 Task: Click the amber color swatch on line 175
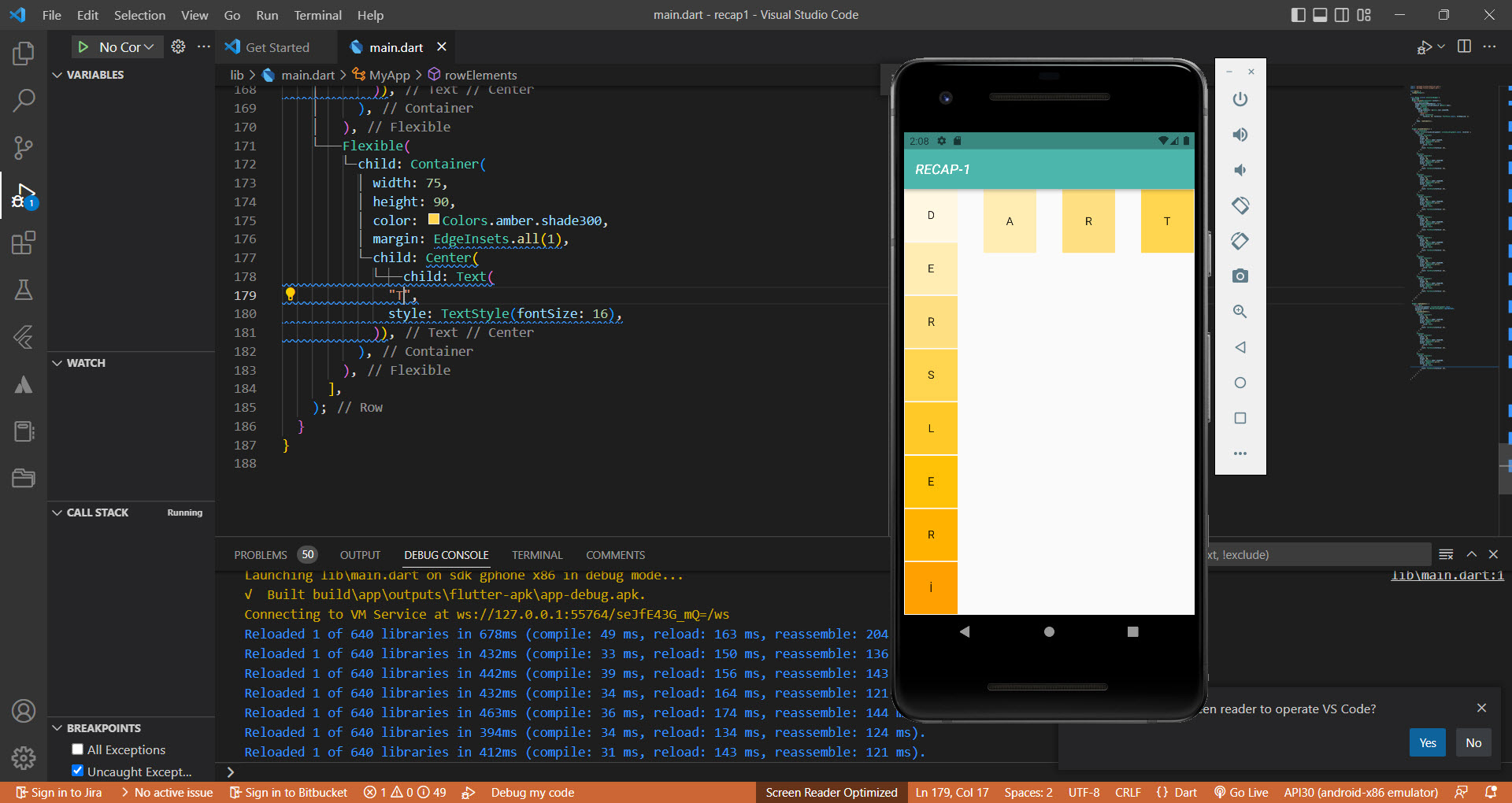tap(434, 220)
